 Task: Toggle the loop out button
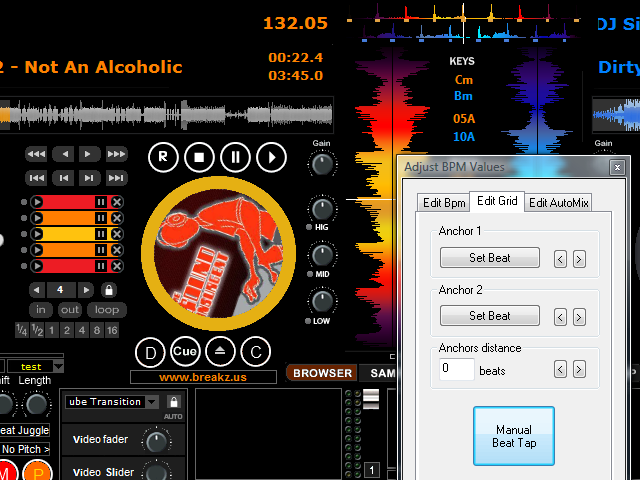70,310
